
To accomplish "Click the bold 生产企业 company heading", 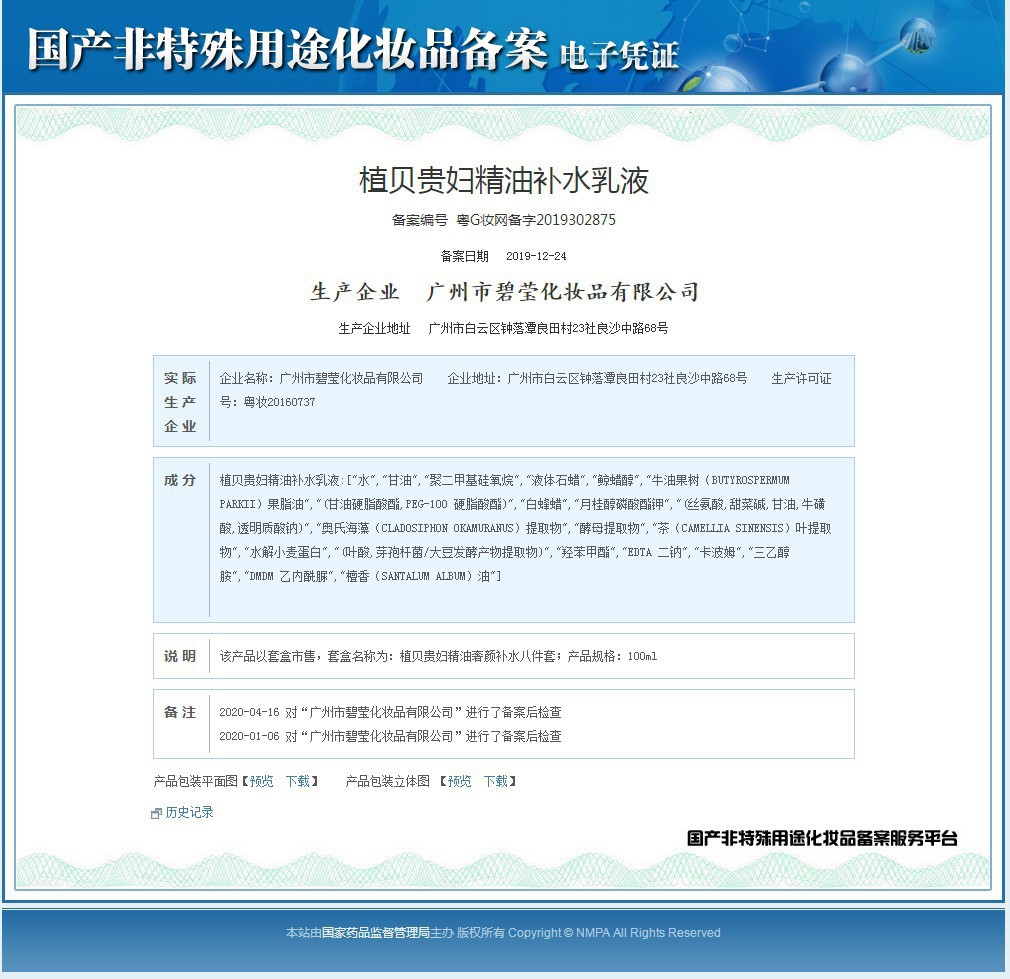I will pyautogui.click(x=504, y=292).
